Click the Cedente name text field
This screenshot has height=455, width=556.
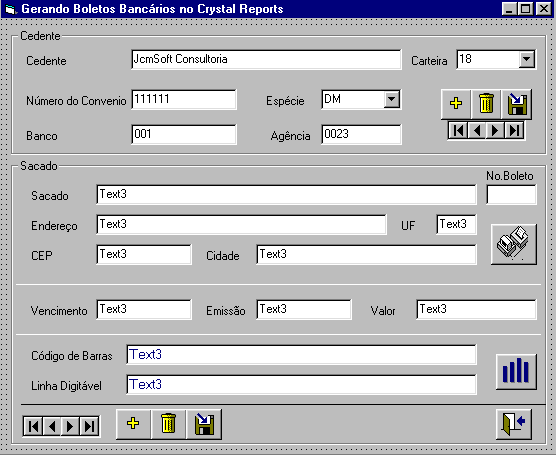(266, 59)
